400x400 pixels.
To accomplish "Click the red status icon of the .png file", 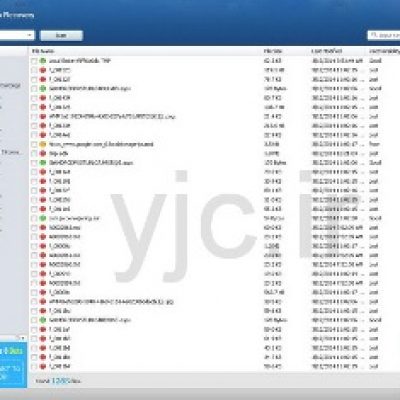I will click(43, 117).
